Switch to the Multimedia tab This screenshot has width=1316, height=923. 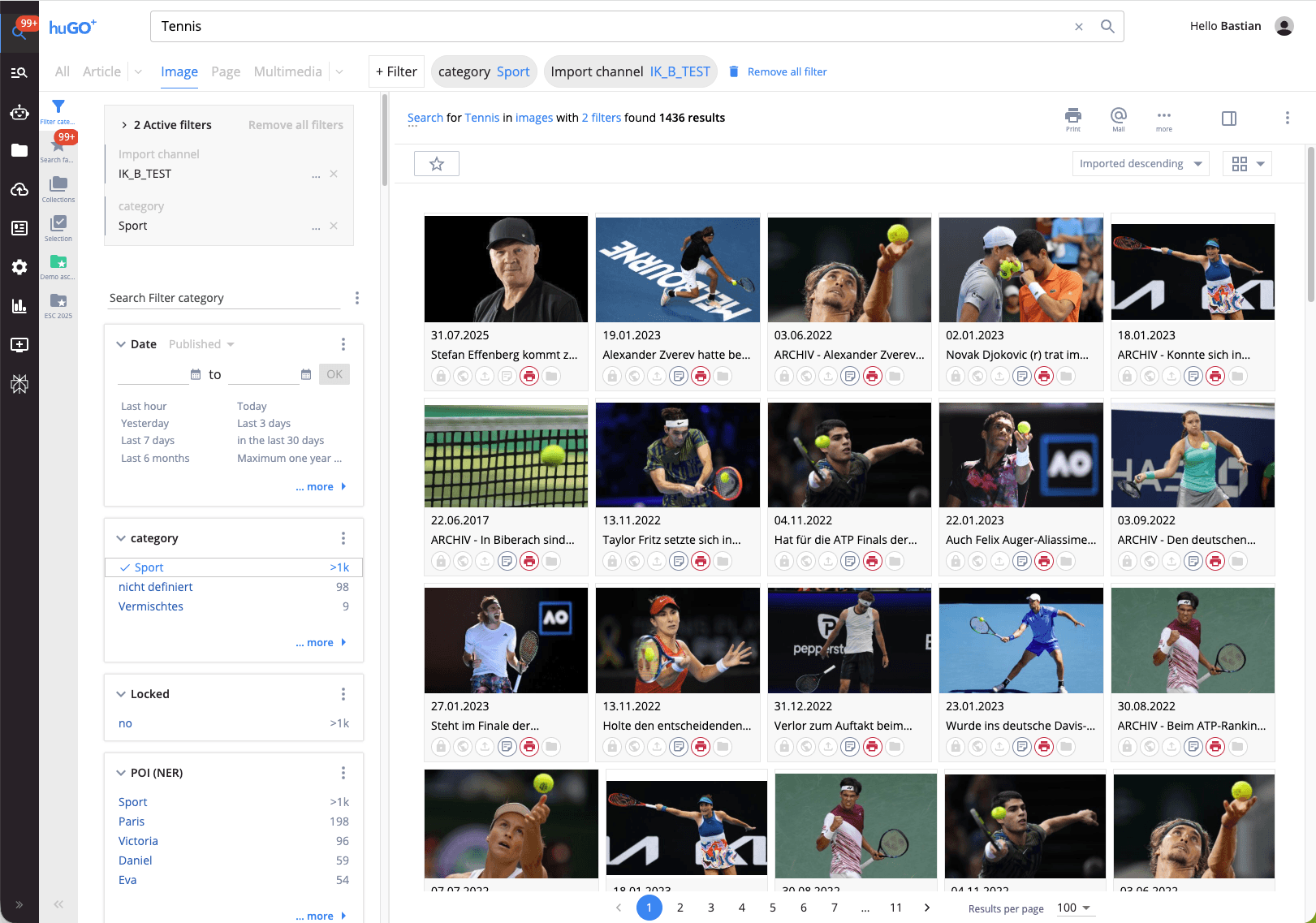click(x=287, y=71)
